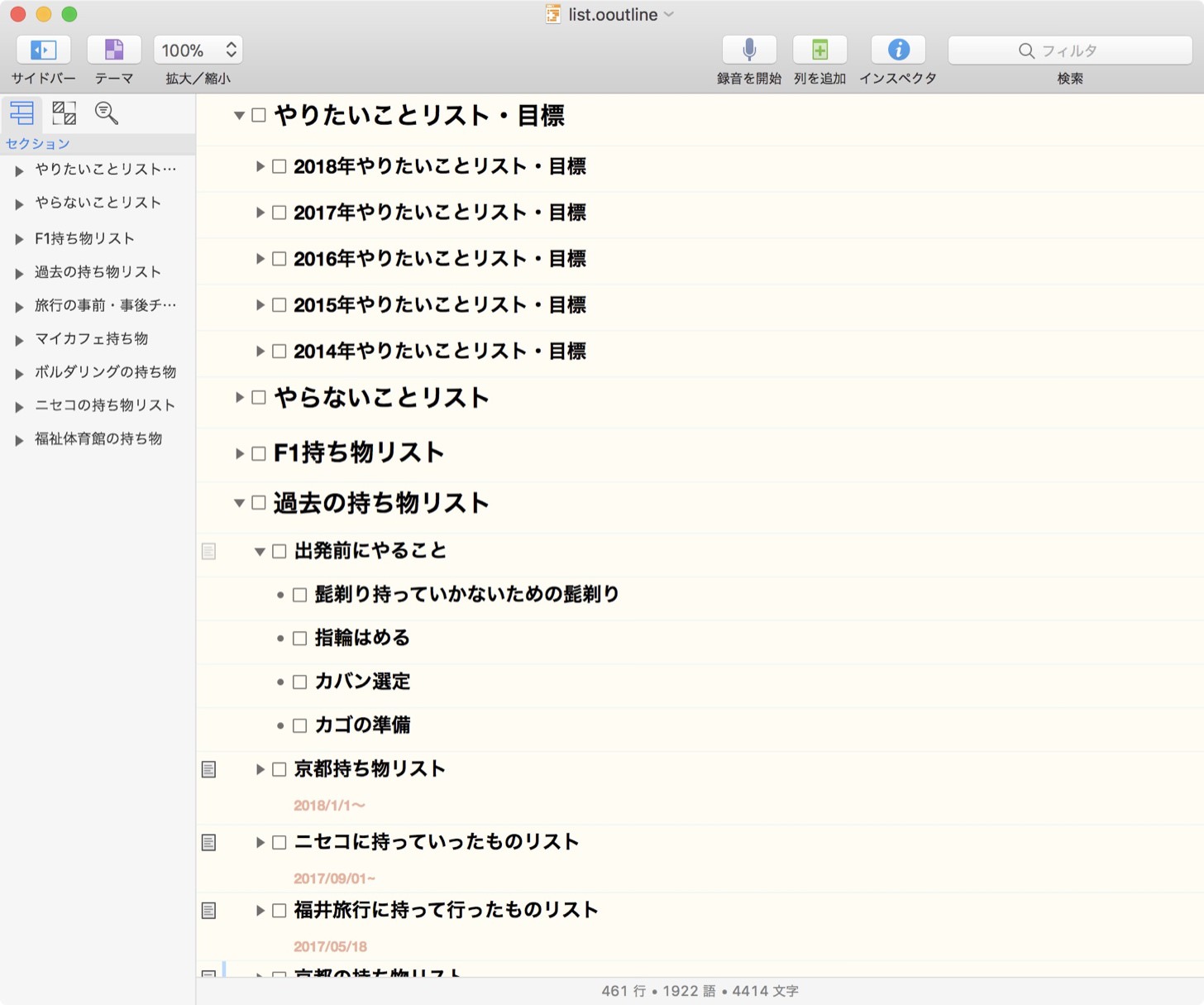The width and height of the screenshot is (1204, 1005).
Task: Open the インスペクタ inspector panel
Action: click(898, 50)
